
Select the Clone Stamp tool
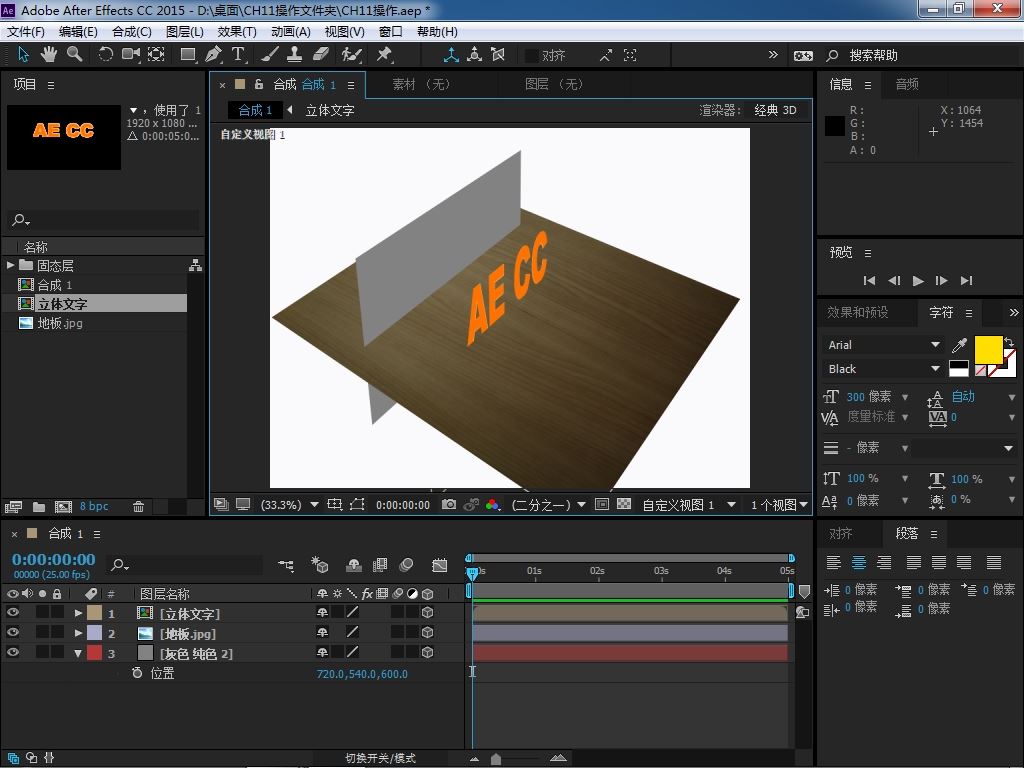(295, 54)
